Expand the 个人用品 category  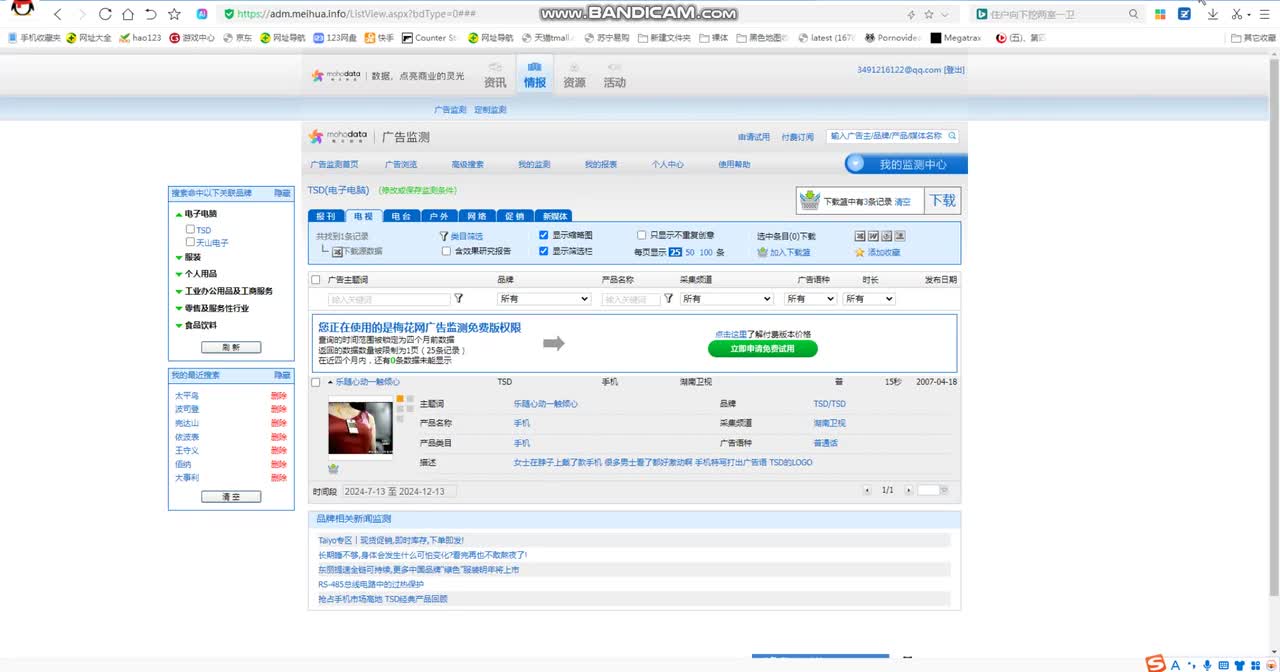179,274
